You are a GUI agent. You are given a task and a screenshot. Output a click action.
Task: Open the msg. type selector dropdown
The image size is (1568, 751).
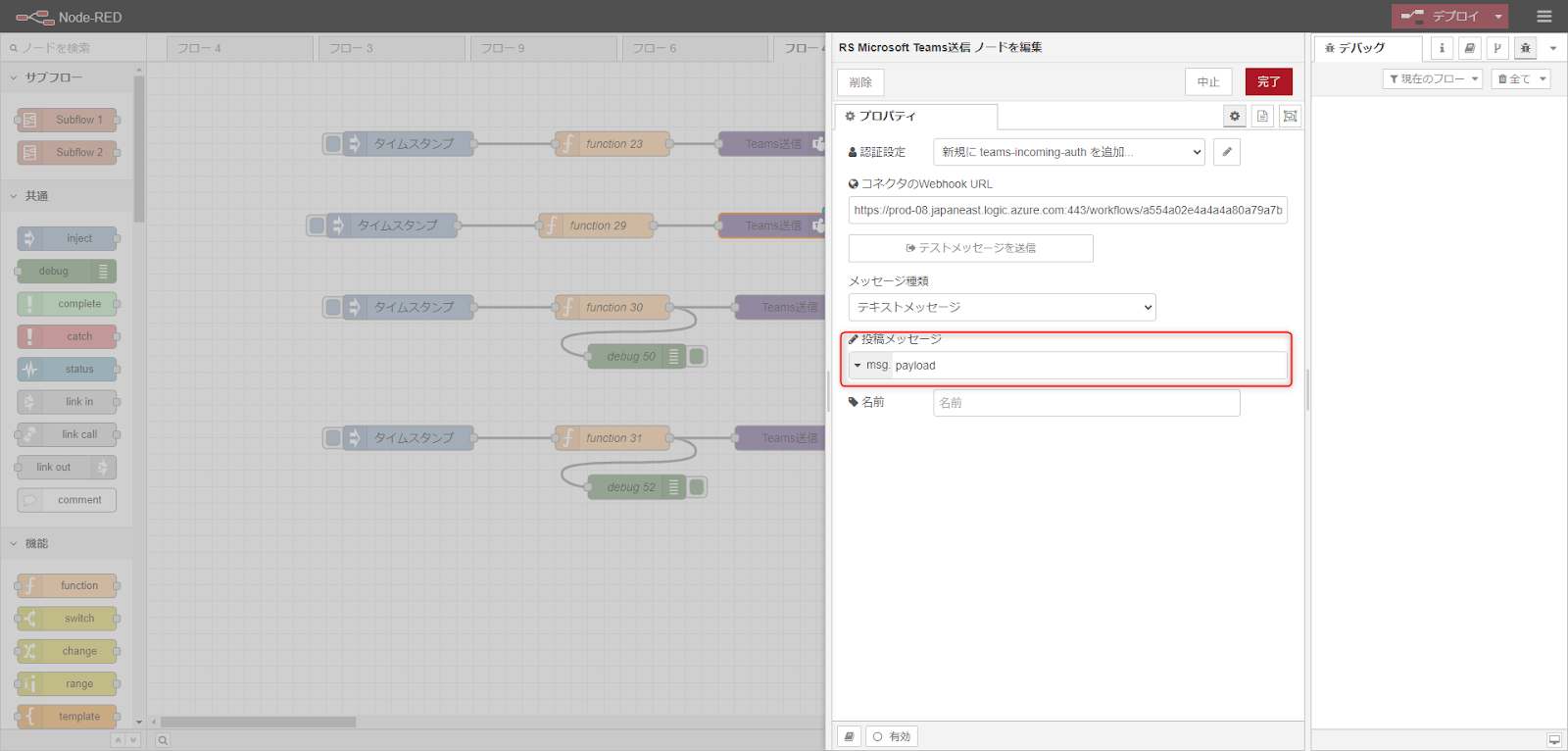871,366
